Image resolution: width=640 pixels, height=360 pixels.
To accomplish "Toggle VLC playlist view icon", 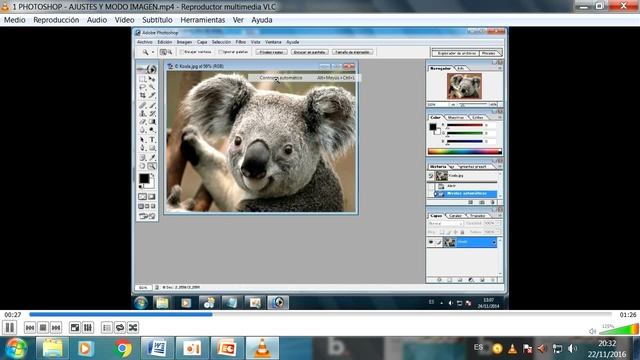I will (x=107, y=328).
